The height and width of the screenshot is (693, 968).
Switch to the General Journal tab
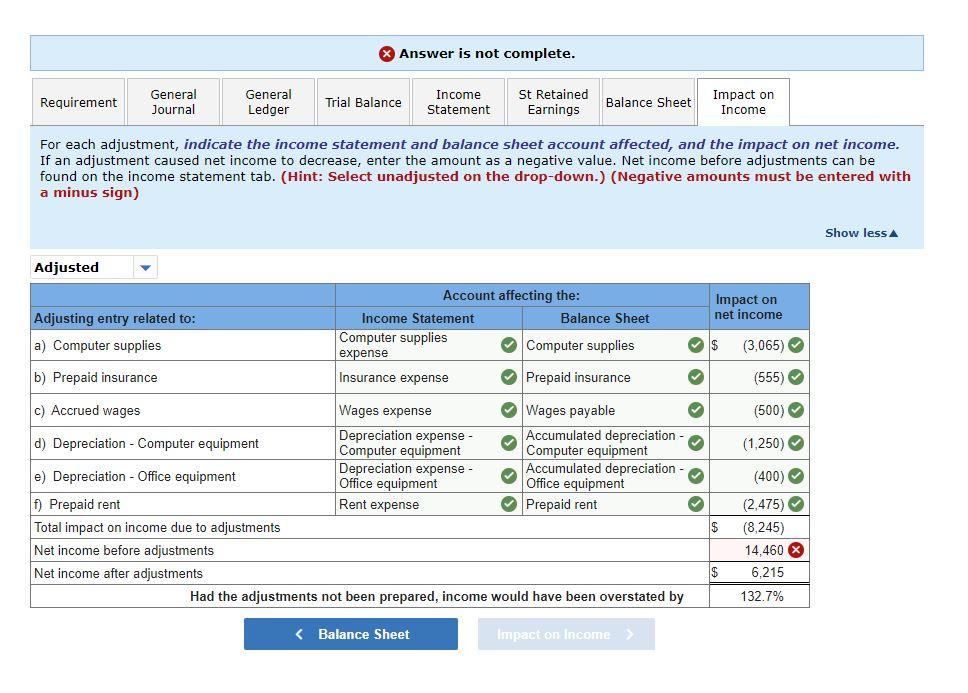tap(173, 102)
